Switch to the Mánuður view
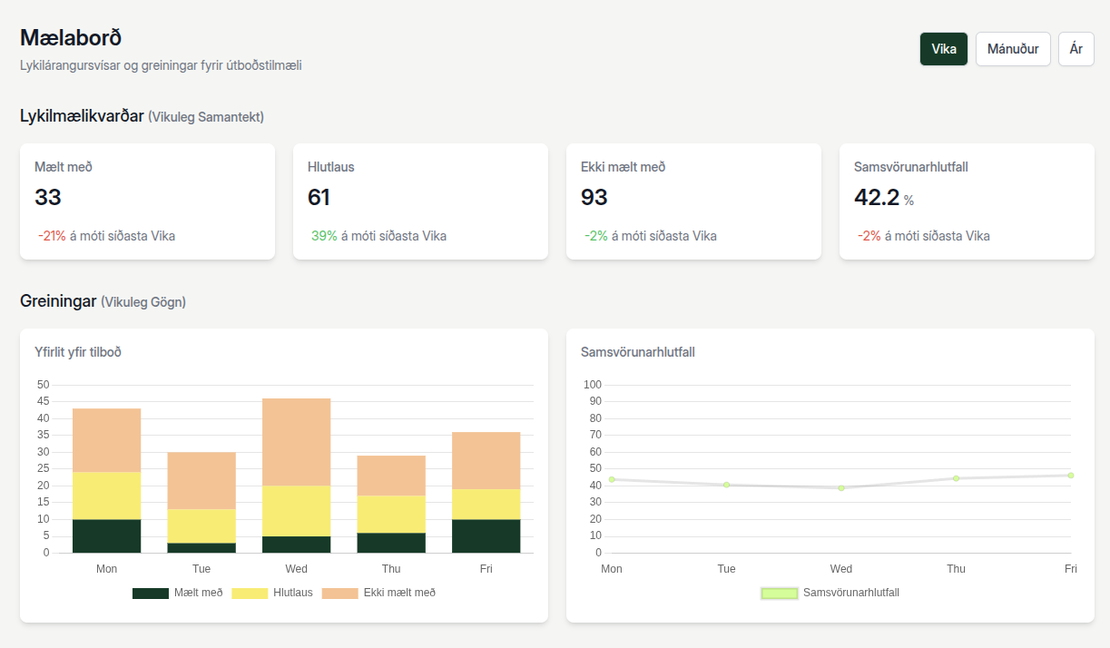 (x=1012, y=49)
